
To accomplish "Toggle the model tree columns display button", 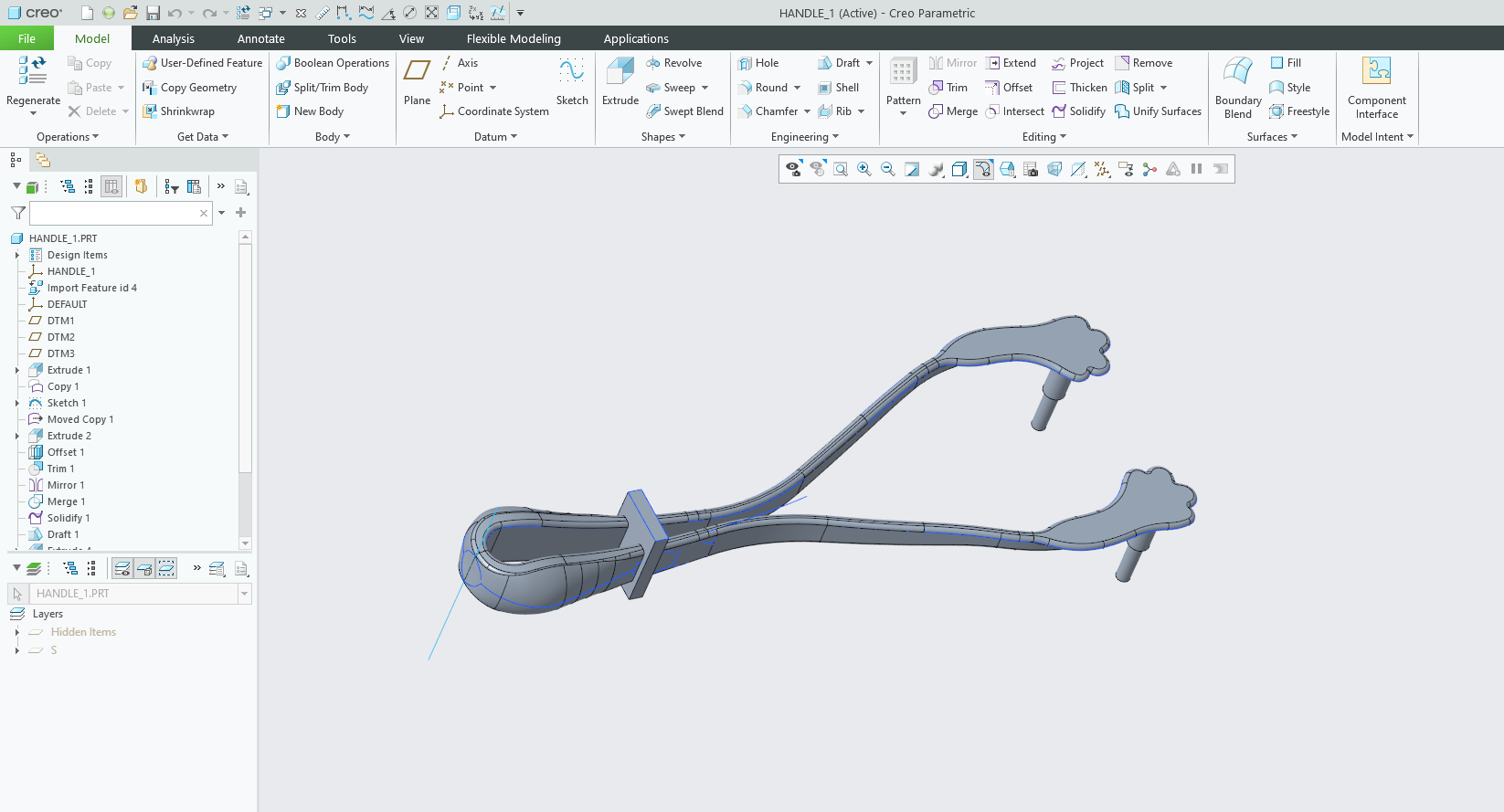I will (x=111, y=186).
